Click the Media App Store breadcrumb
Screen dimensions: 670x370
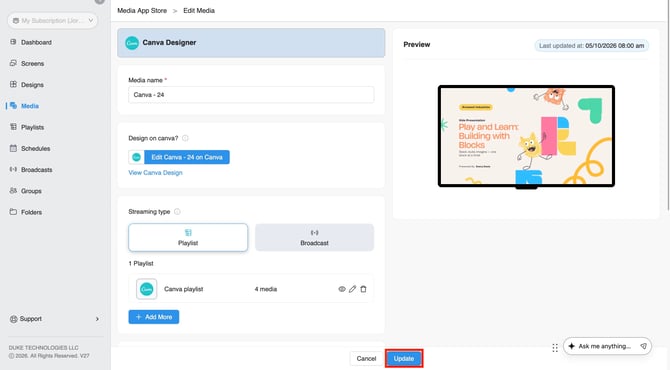(x=142, y=11)
